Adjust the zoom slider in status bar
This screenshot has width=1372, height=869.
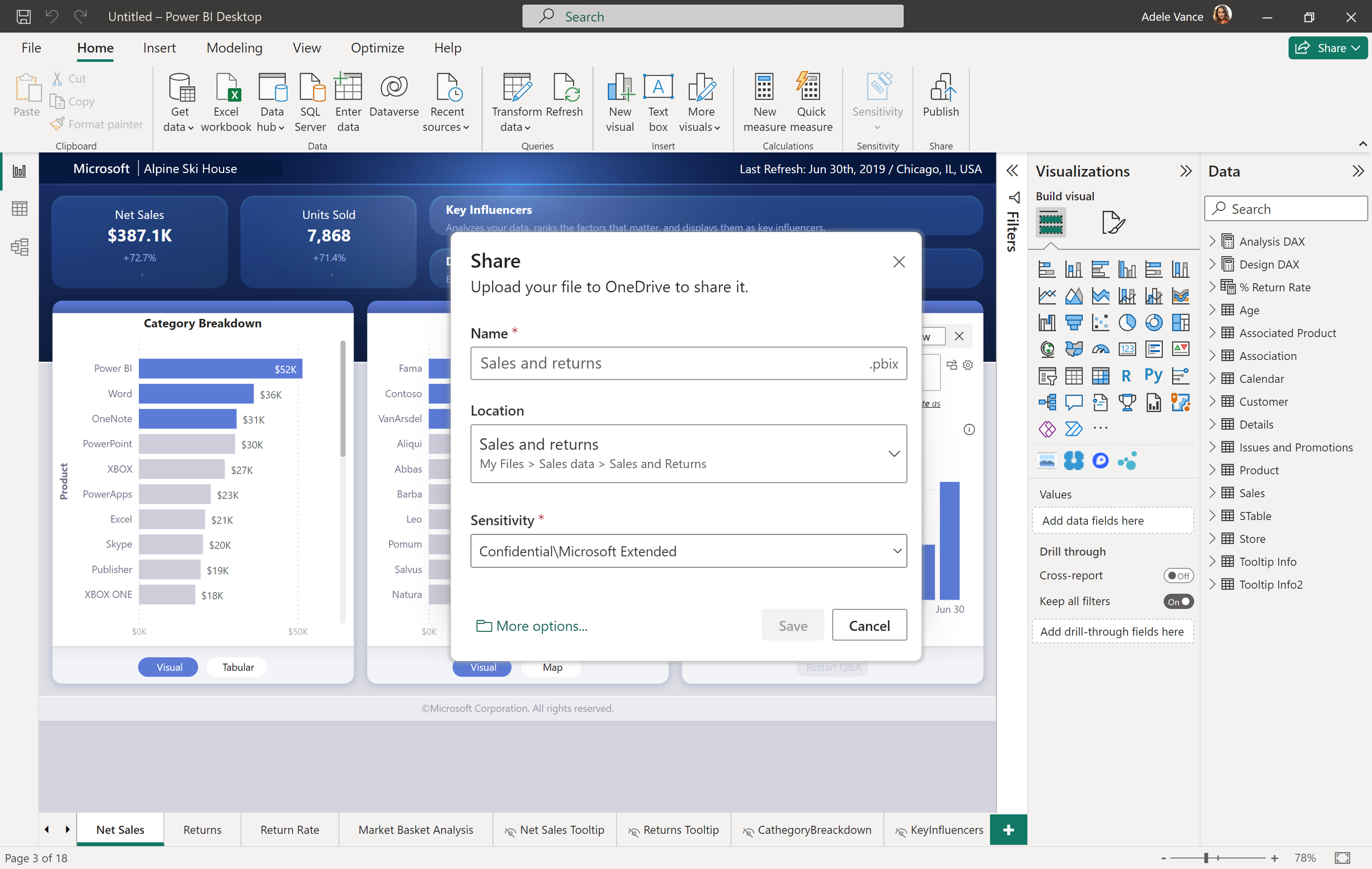point(1206,858)
